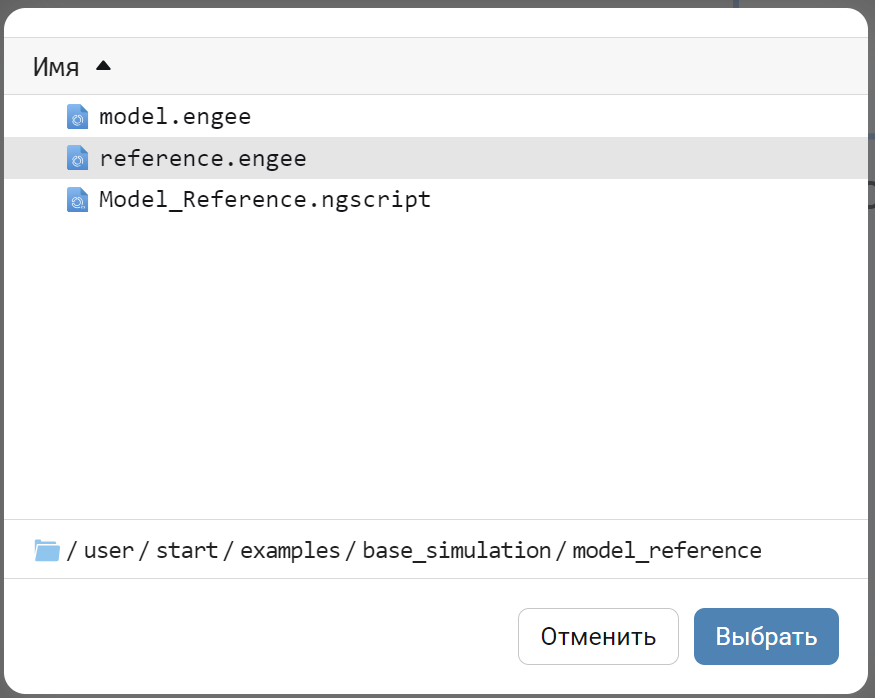Select the model.engee file name
875x698 pixels.
(x=175, y=117)
